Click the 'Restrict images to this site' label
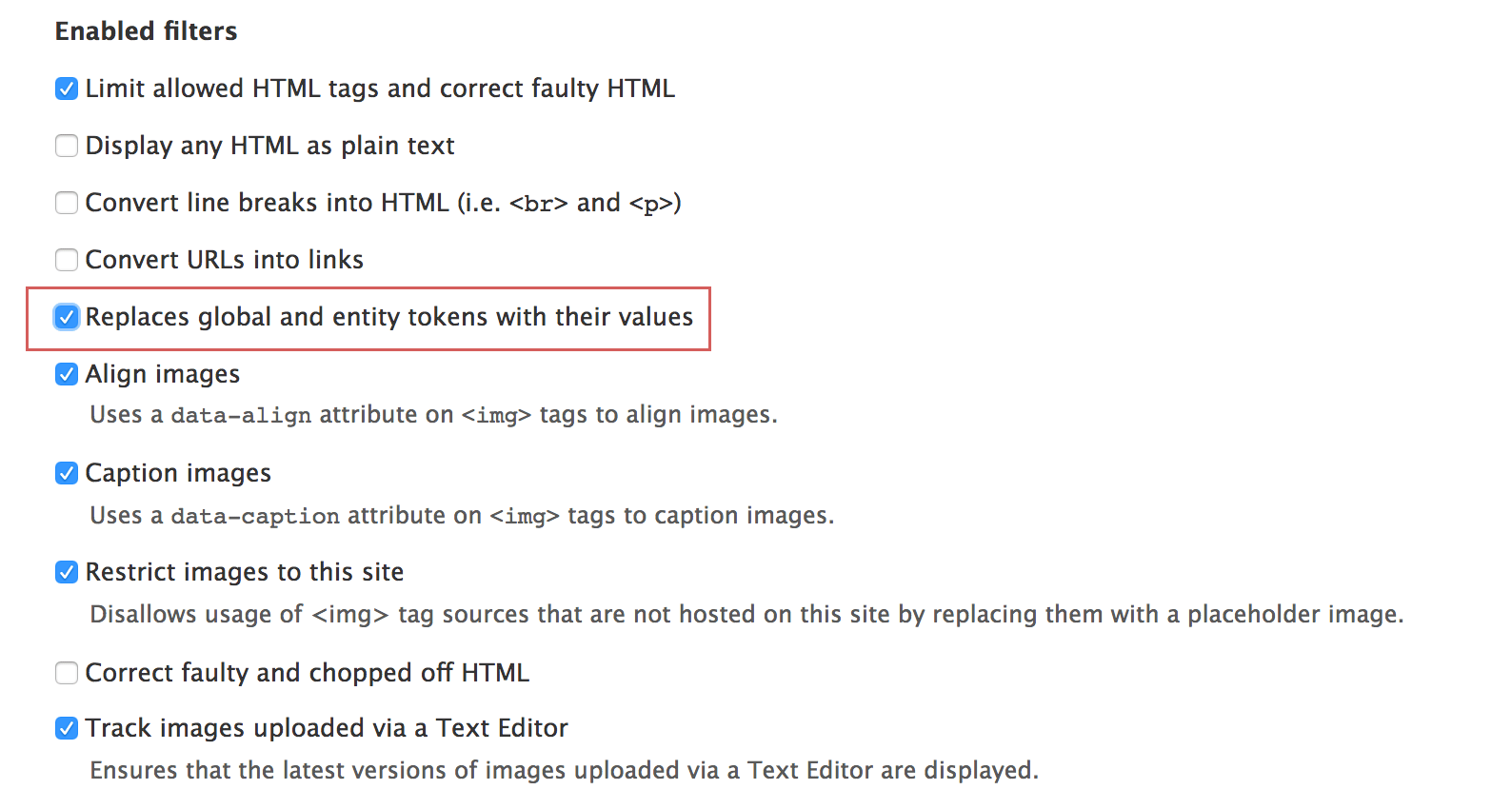 [245, 572]
